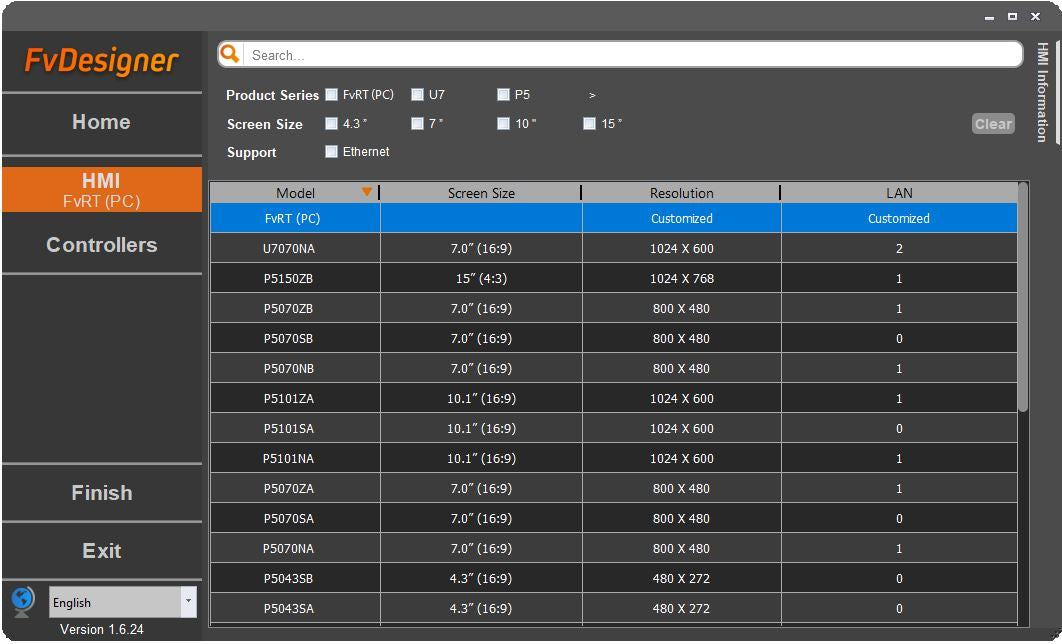Screen dimensions: 1062x644
Task: Click the product series more arrow
Action: (x=592, y=96)
